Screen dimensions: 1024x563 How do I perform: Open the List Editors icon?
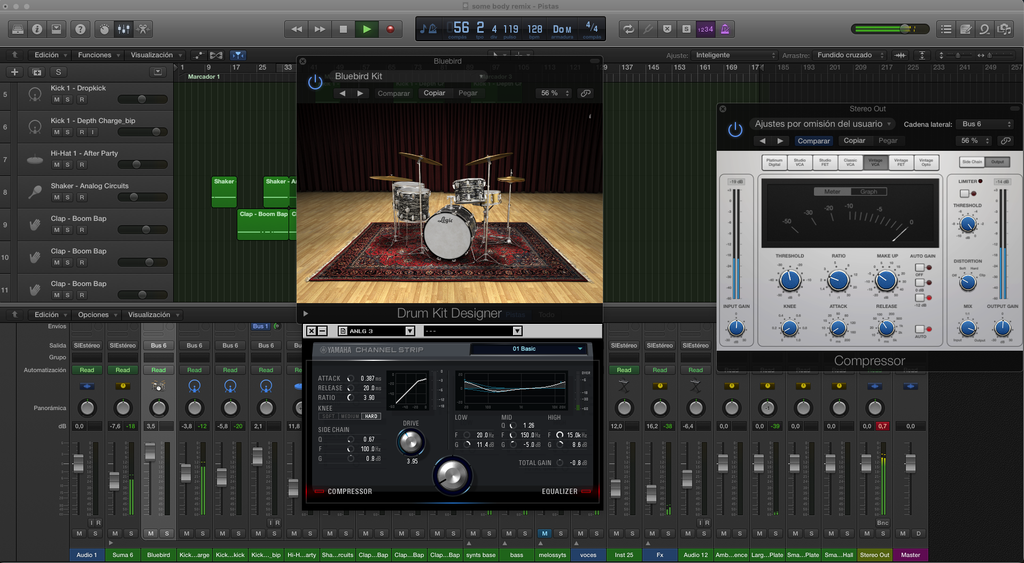pyautogui.click(x=946, y=29)
